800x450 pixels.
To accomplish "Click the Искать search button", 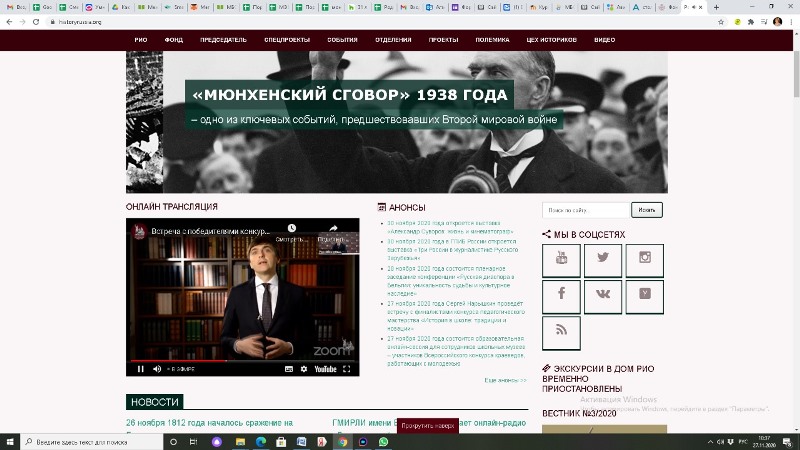I will pos(647,210).
